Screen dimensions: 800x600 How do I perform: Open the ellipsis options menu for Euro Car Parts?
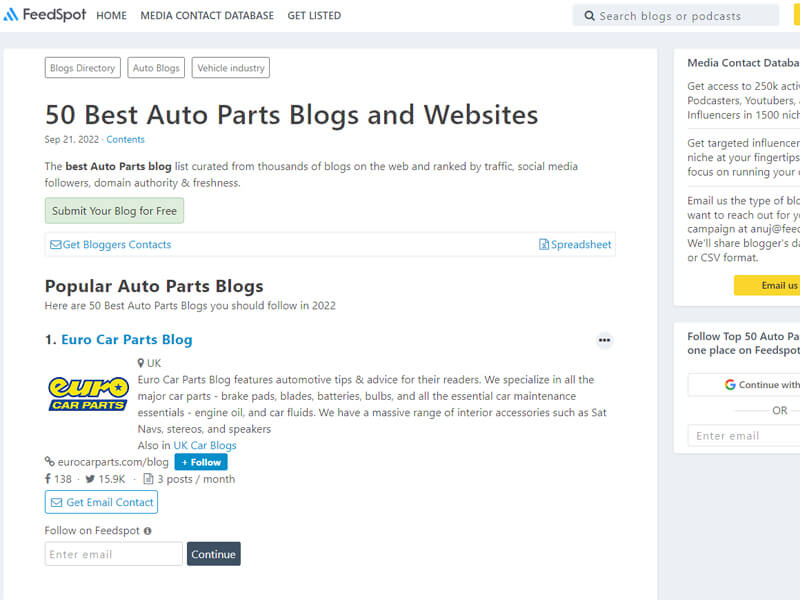click(604, 340)
